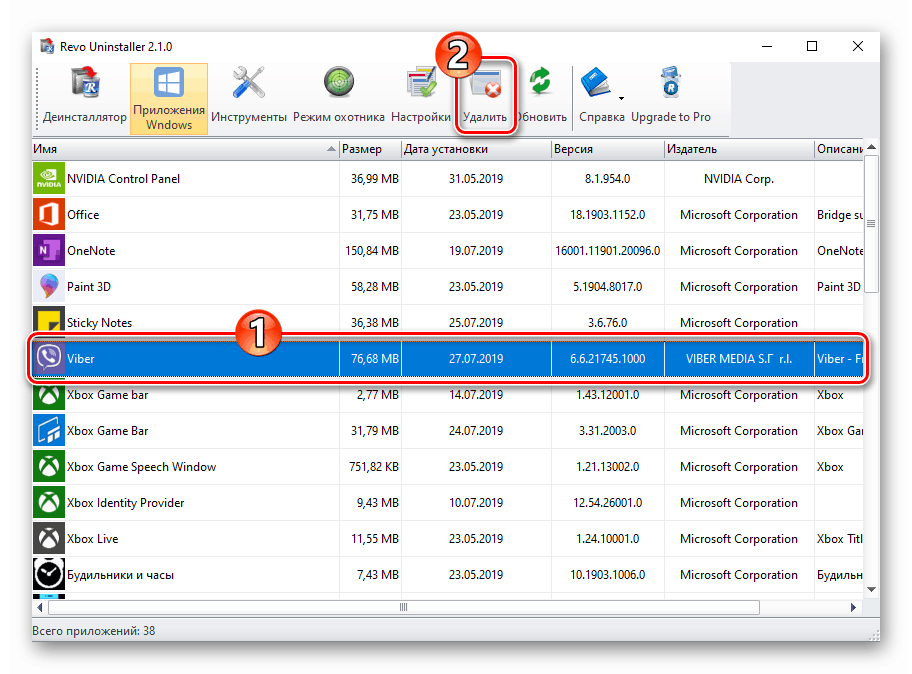Click the Удалить uninstall button

click(x=485, y=98)
